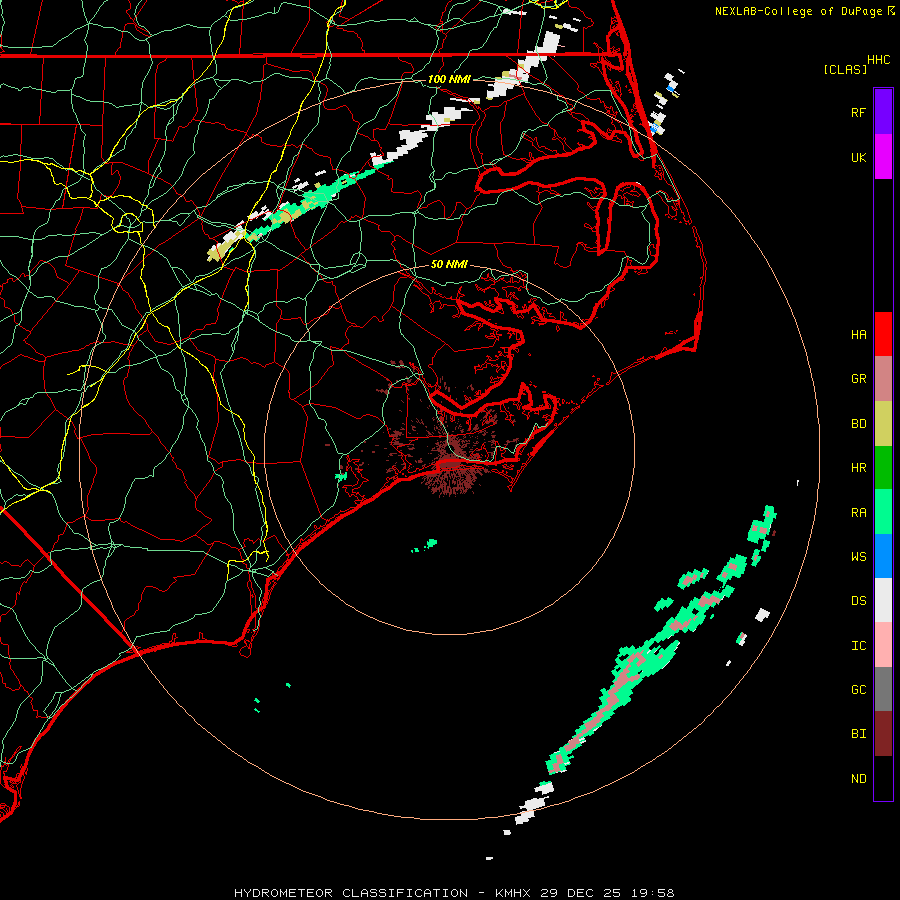Click the UK legend label
Viewport: 900px width, 900px height.
tap(858, 157)
